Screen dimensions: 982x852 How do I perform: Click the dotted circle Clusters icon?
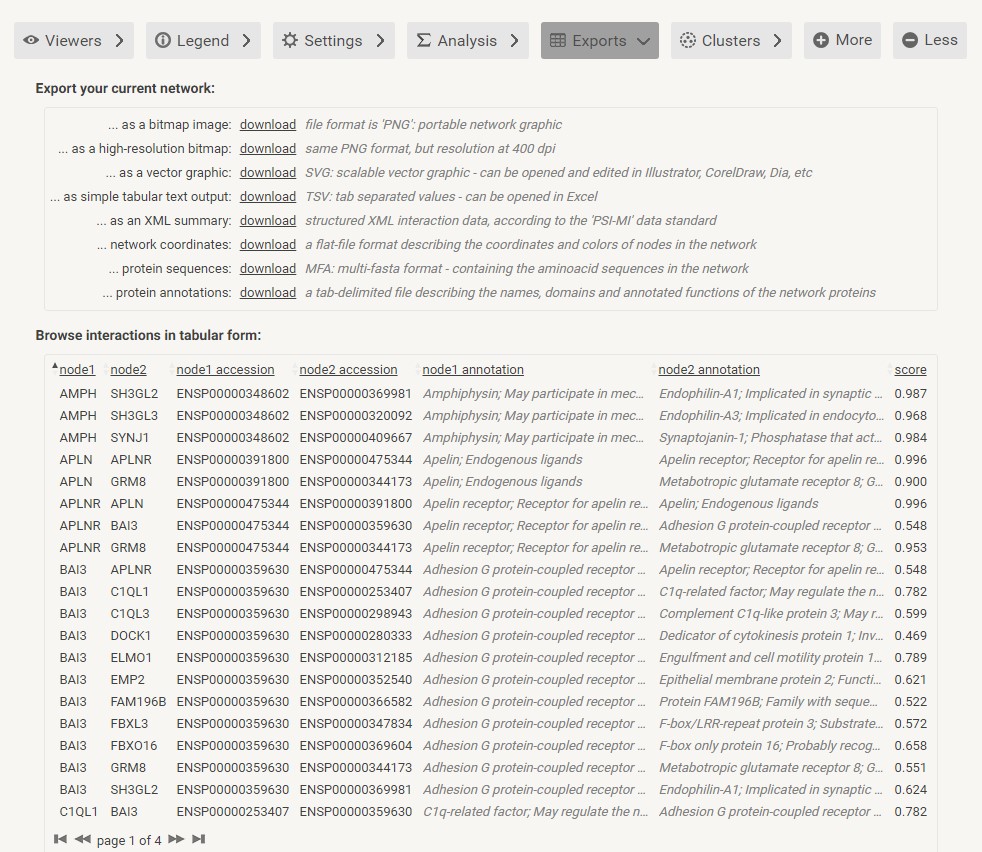click(688, 40)
